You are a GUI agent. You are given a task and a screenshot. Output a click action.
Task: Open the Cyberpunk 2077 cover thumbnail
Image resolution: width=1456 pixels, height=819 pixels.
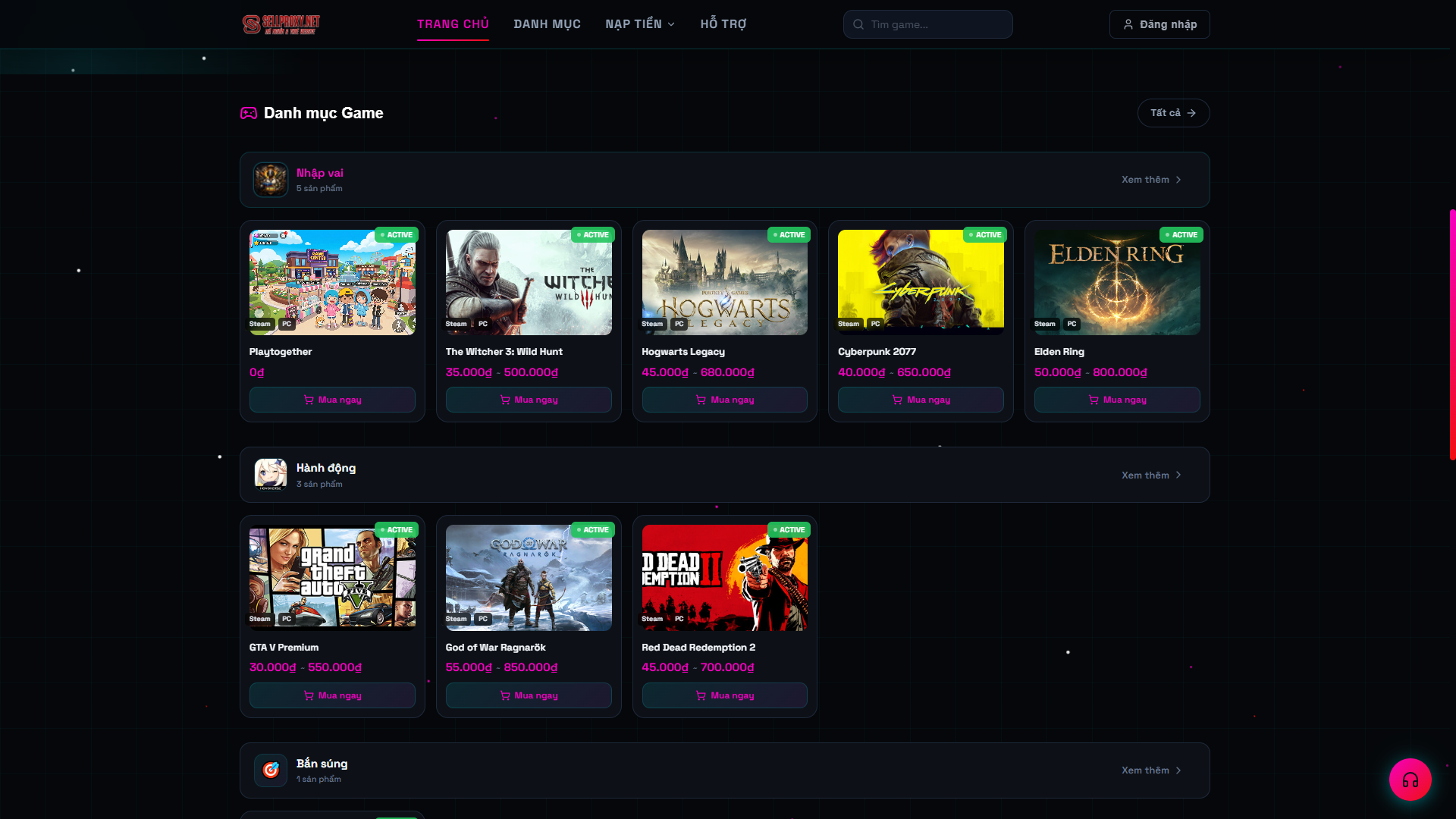tap(921, 282)
